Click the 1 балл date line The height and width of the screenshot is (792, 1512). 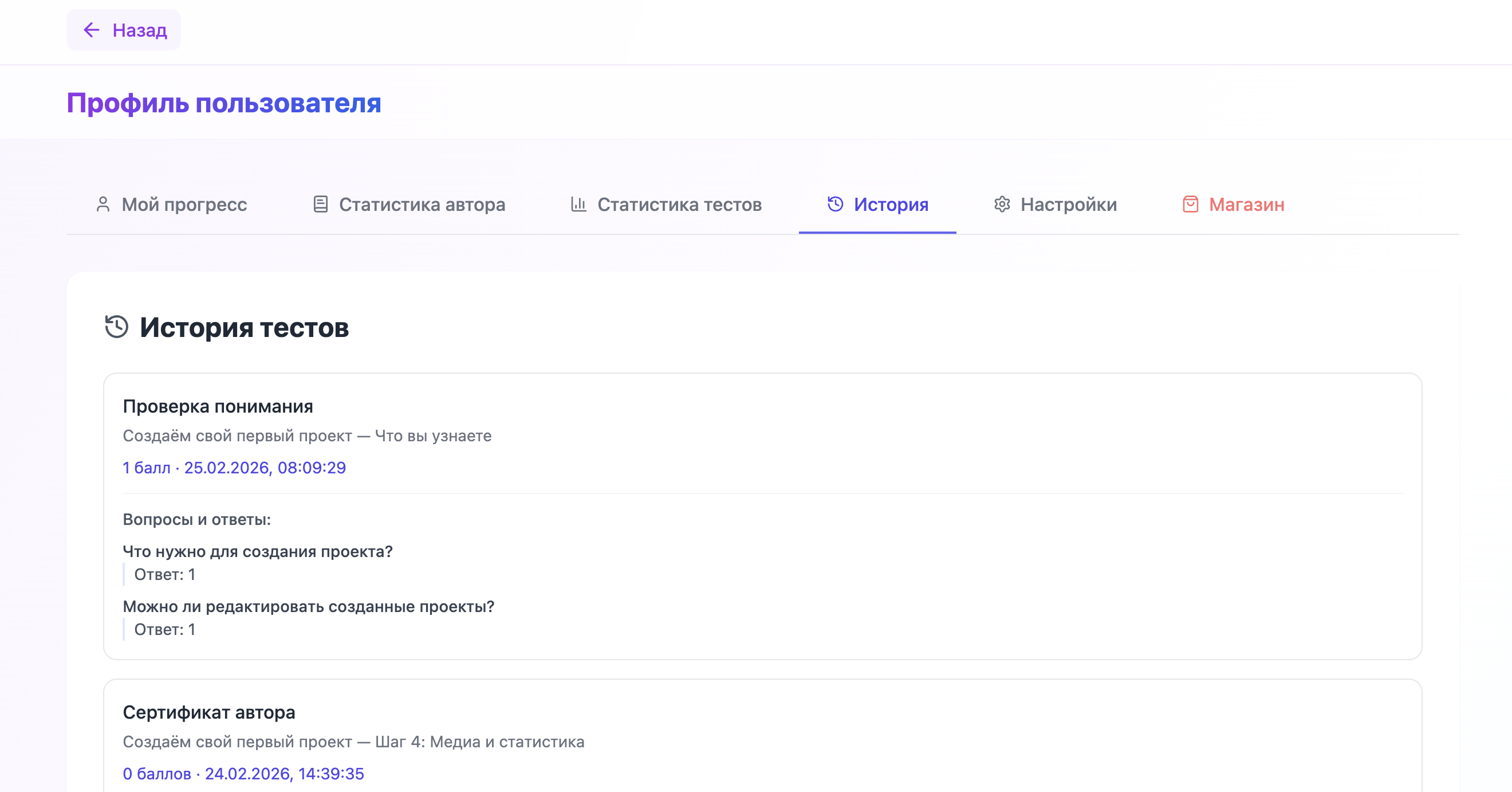(x=234, y=468)
